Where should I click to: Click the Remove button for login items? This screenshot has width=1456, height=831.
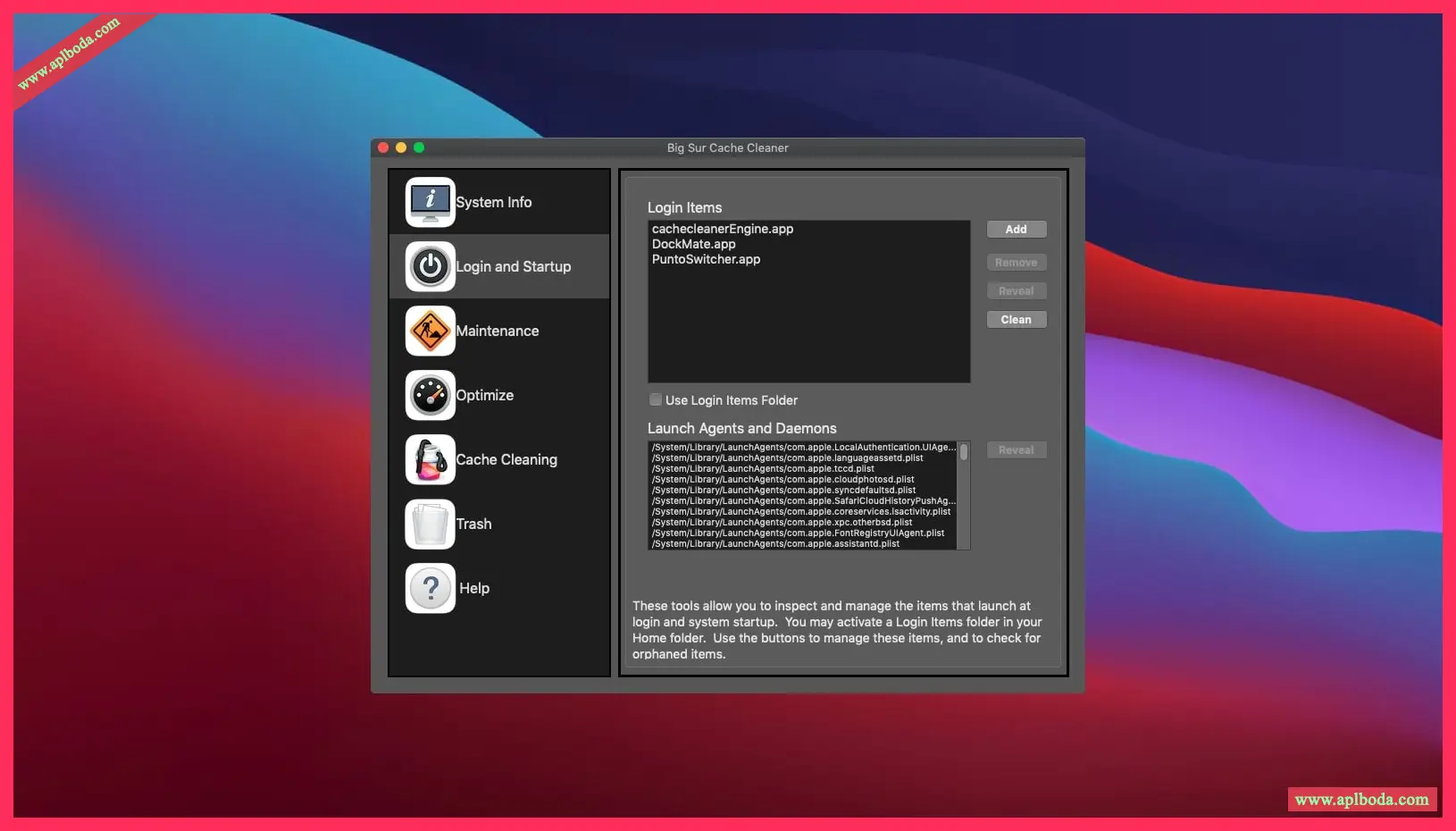pos(1016,263)
